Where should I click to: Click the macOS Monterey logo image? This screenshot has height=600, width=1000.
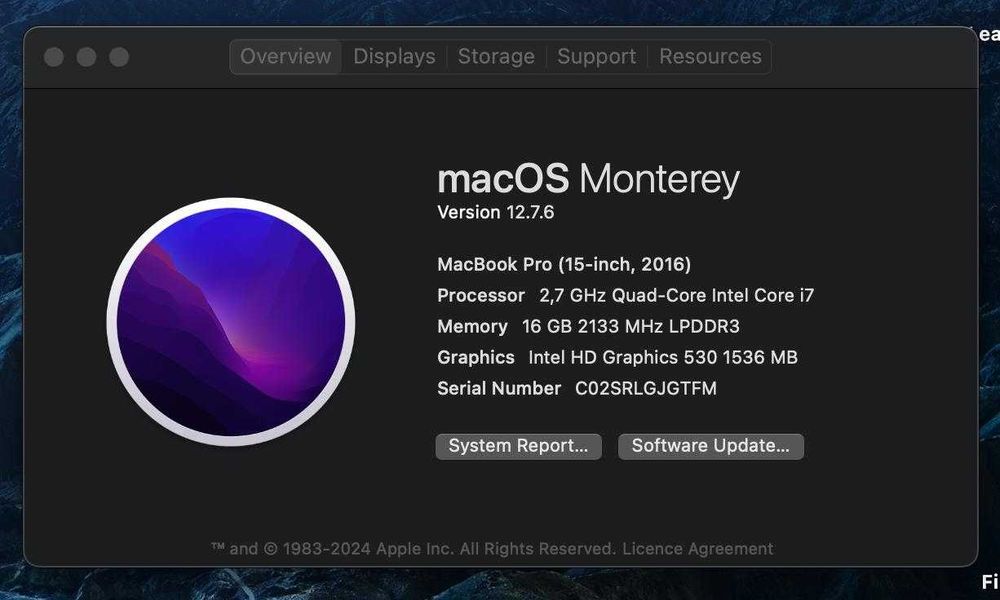(231, 322)
